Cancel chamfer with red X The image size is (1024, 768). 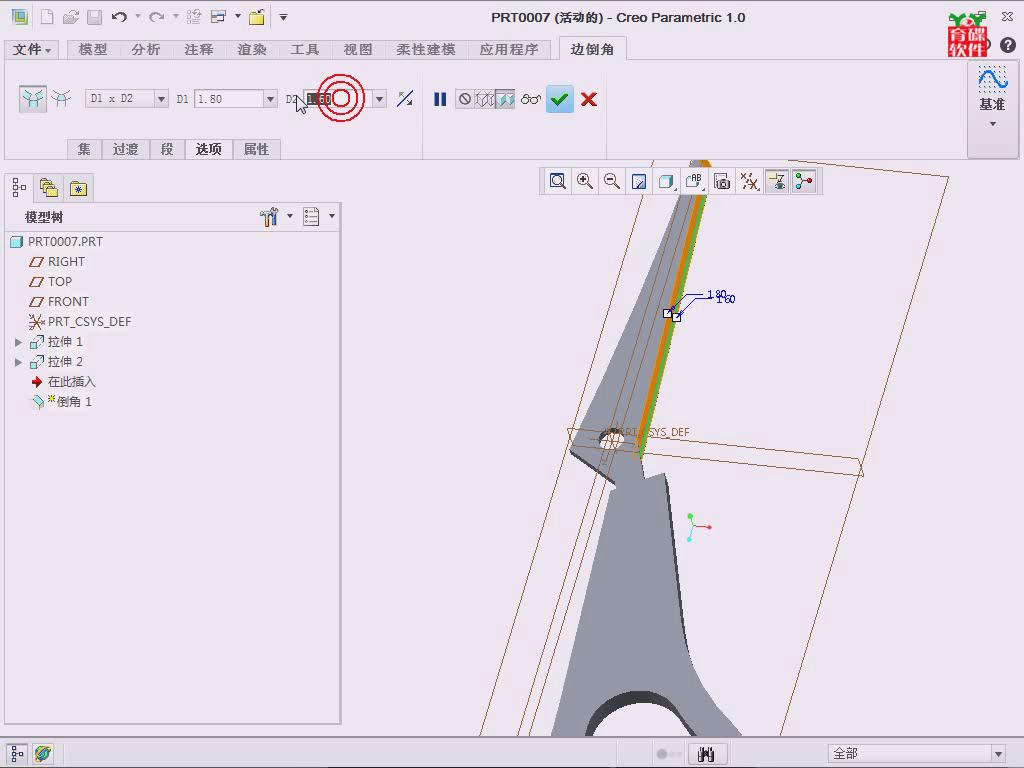588,99
